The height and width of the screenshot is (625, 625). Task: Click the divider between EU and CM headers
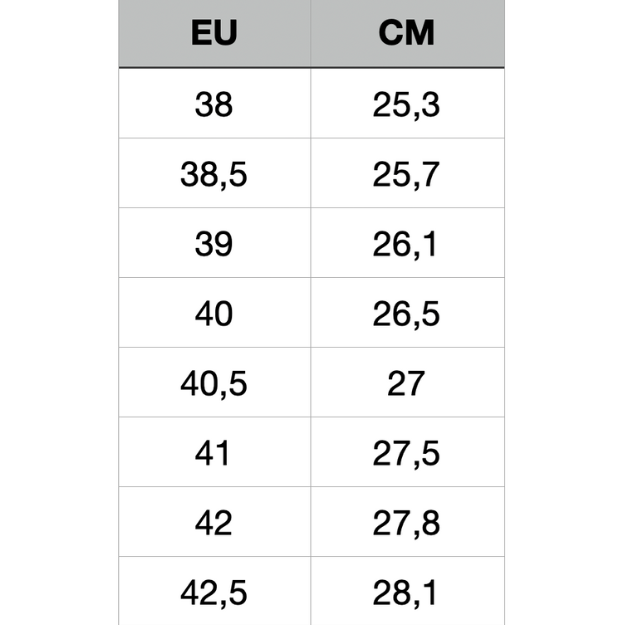[x=310, y=33]
